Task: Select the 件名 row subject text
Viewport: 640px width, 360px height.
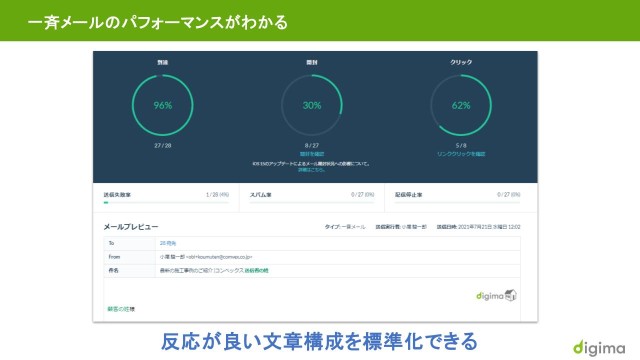Action: click(214, 271)
